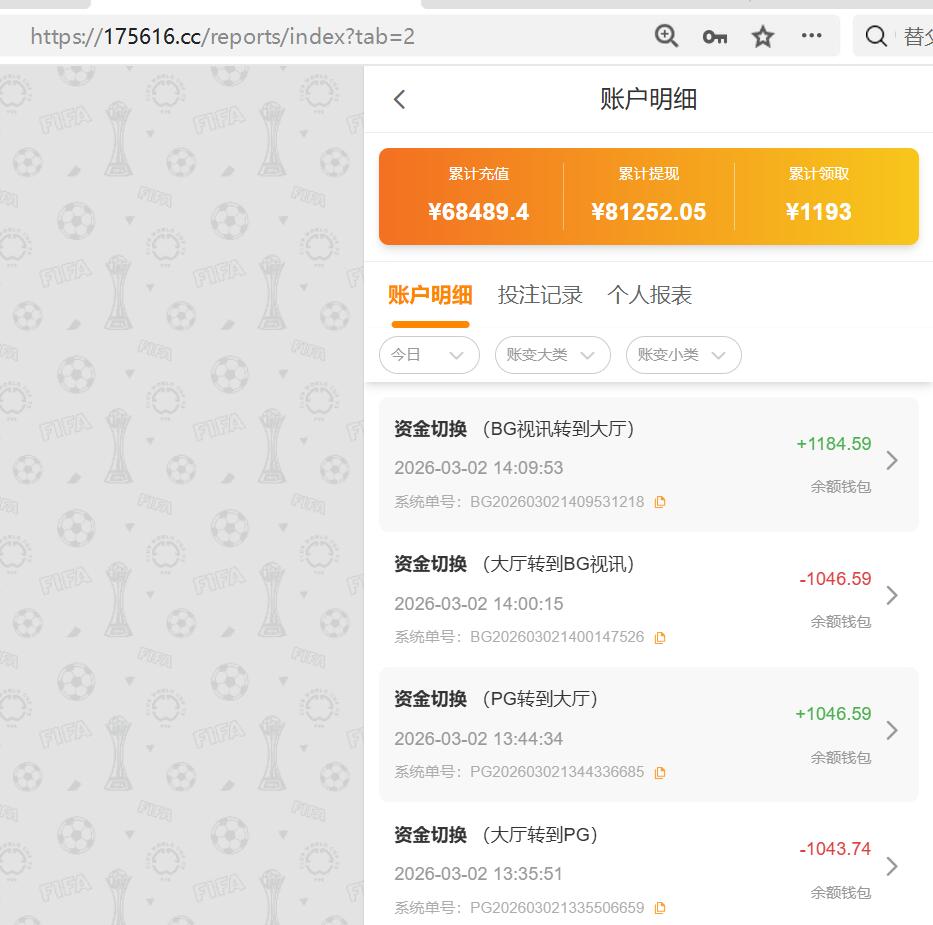
Task: Copy order number PG202603021344336685
Action: (x=659, y=772)
